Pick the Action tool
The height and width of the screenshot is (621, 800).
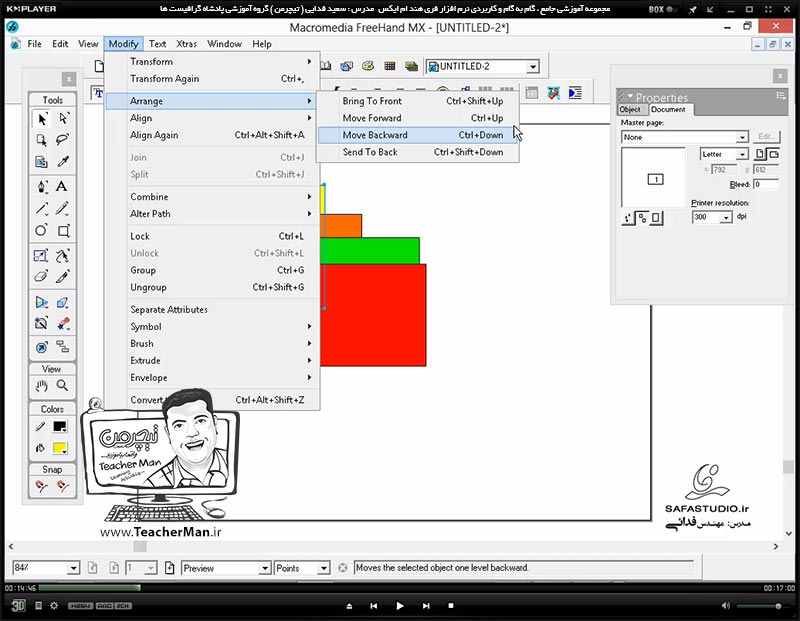(42, 347)
